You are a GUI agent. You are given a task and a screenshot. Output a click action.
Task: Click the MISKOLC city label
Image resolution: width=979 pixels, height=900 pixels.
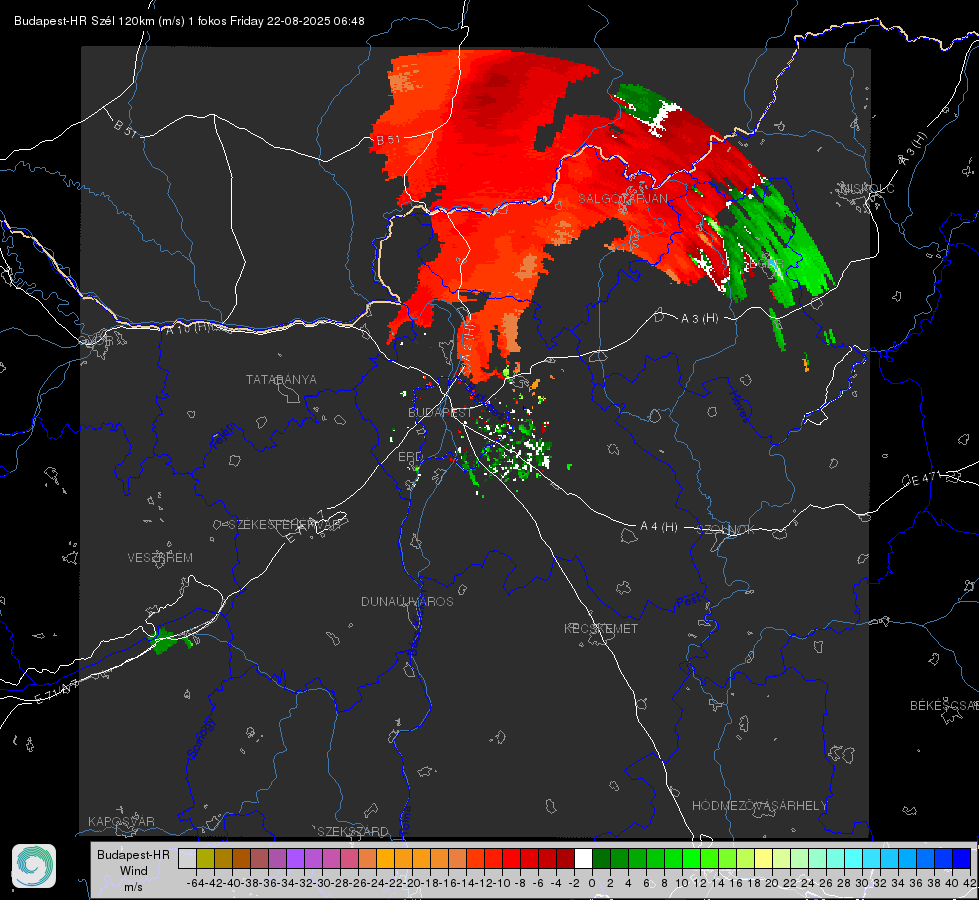point(867,189)
